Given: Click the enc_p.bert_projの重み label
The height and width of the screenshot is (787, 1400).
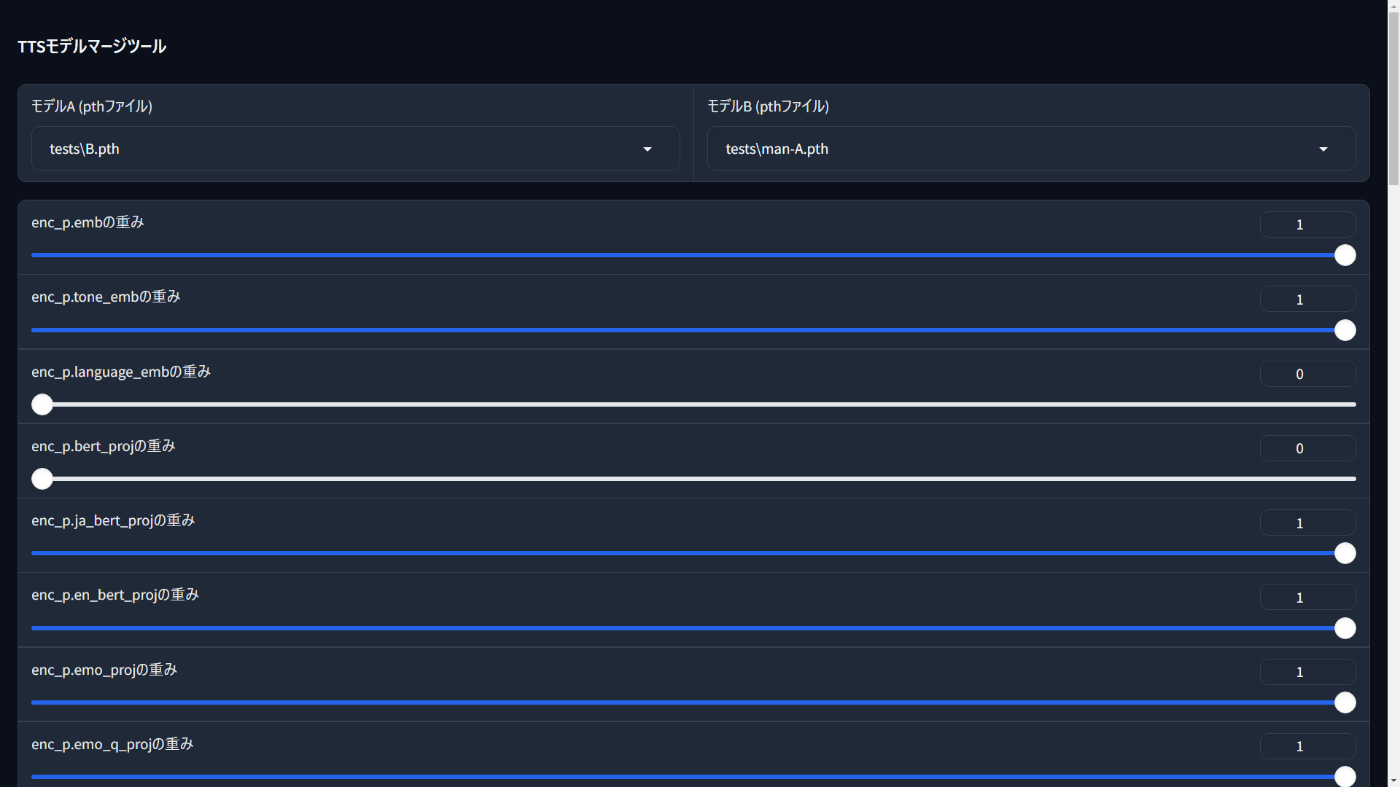Looking at the screenshot, I should pos(103,446).
